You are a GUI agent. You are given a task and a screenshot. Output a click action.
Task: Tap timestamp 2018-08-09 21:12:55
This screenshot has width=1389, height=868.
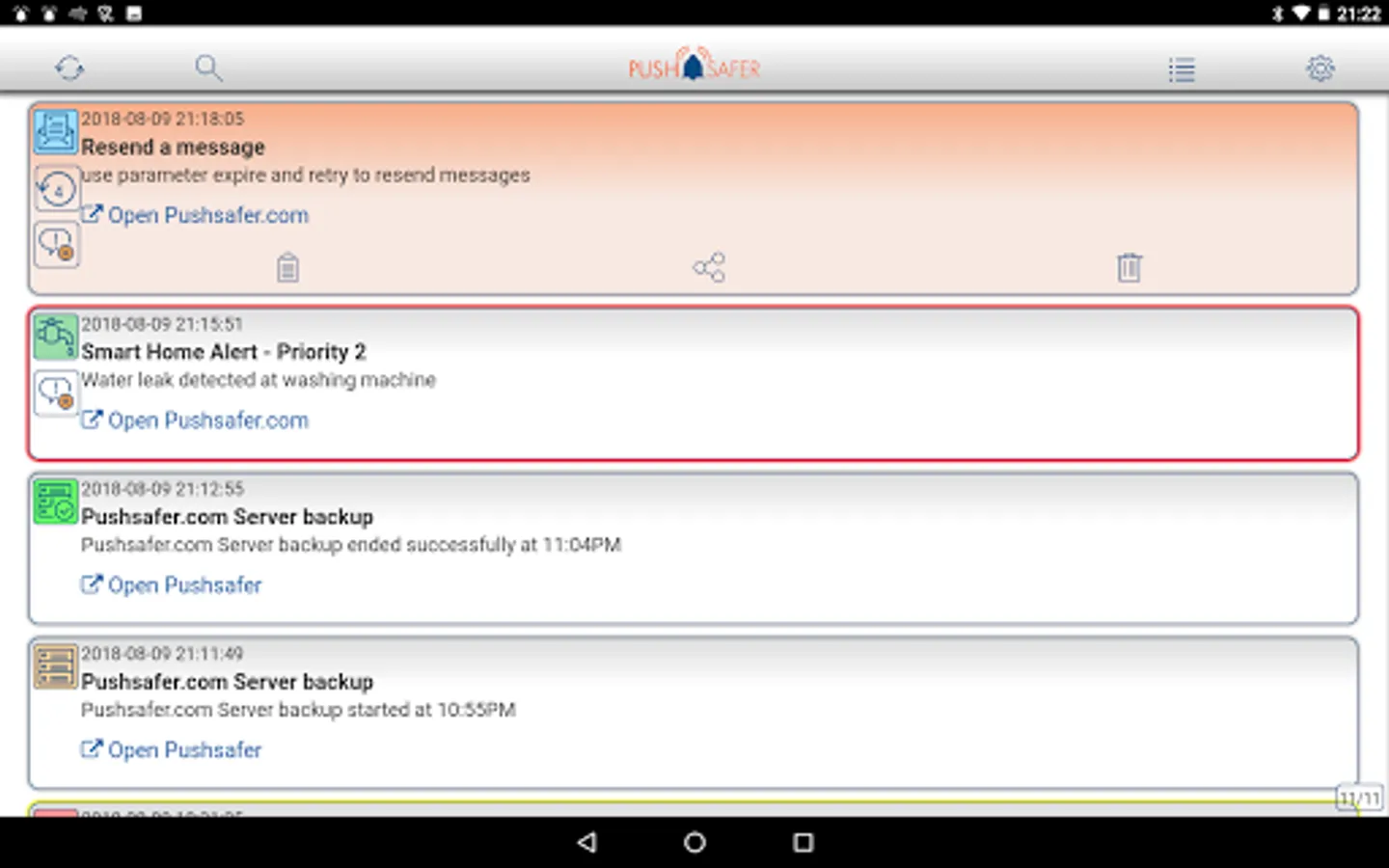tap(162, 489)
